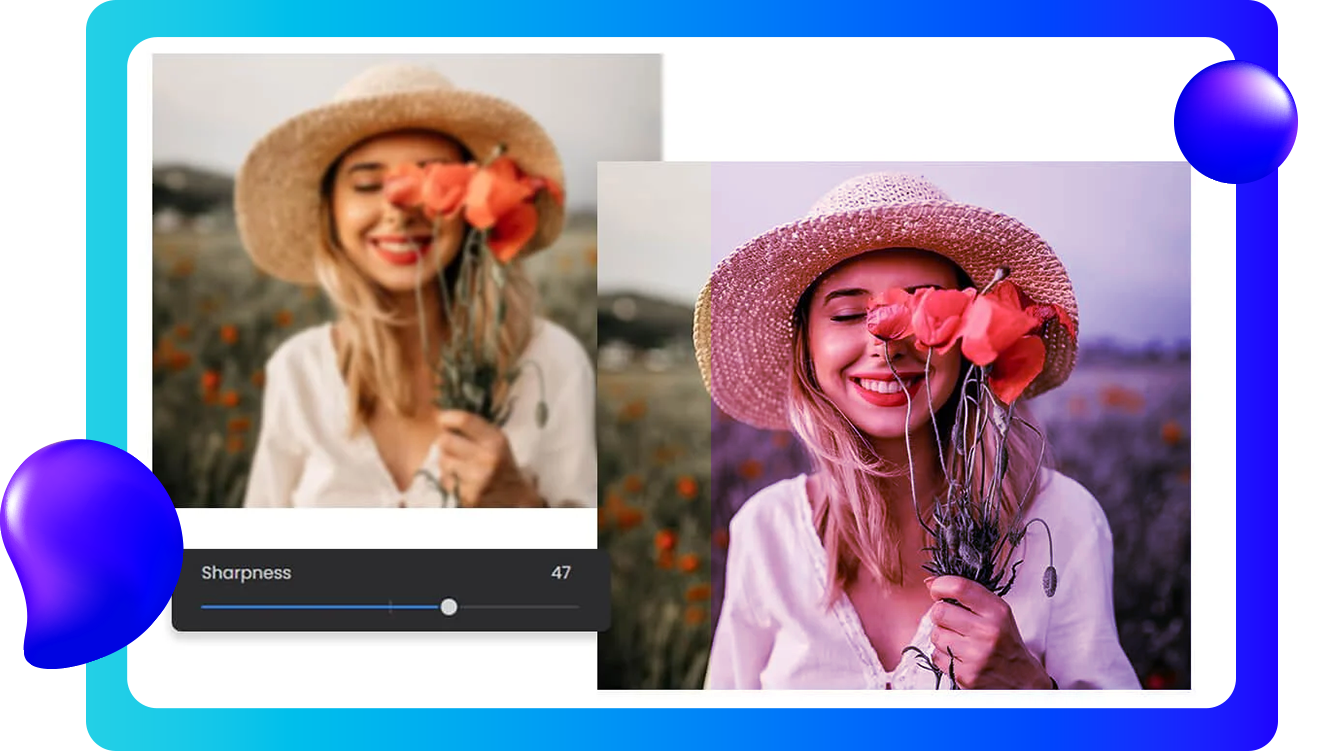The height and width of the screenshot is (751, 1319).
Task: Click the hanging poppy bud in the sharpened photo
Action: point(1049,580)
